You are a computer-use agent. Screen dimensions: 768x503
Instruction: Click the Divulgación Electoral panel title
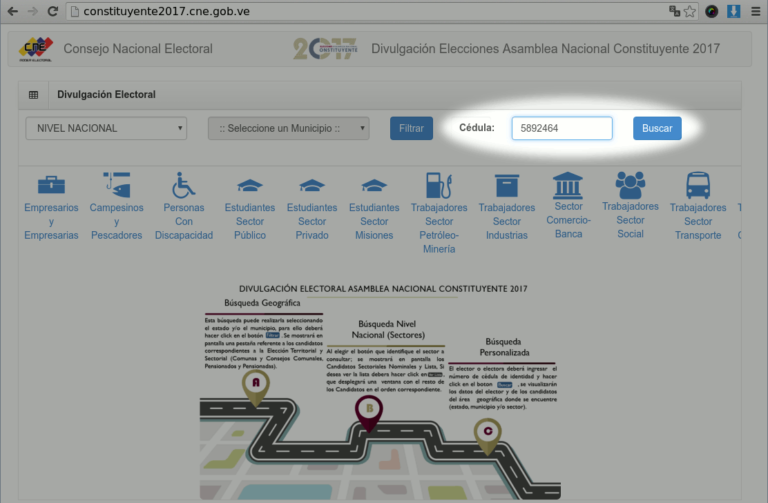click(x=106, y=95)
